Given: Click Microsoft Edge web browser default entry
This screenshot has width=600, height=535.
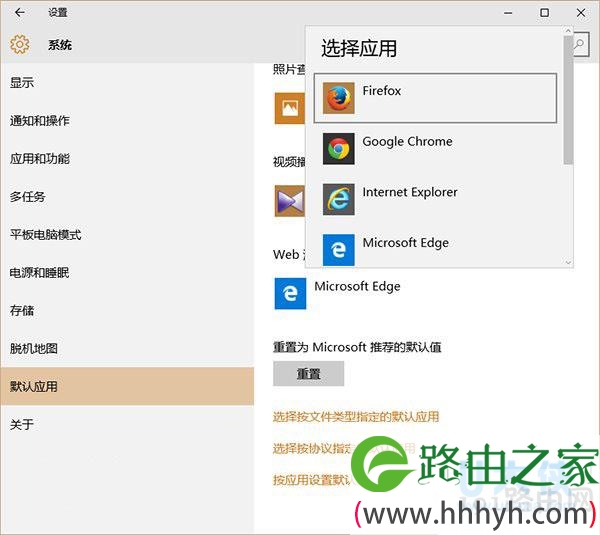Looking at the screenshot, I should 338,294.
